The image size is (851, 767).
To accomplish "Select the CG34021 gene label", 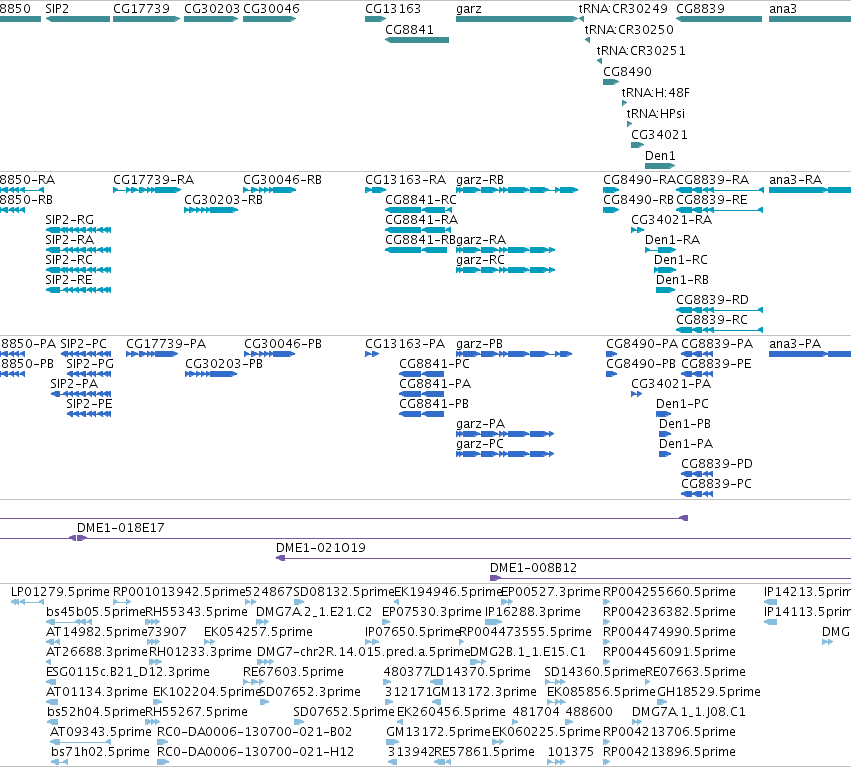I will pos(659,135).
